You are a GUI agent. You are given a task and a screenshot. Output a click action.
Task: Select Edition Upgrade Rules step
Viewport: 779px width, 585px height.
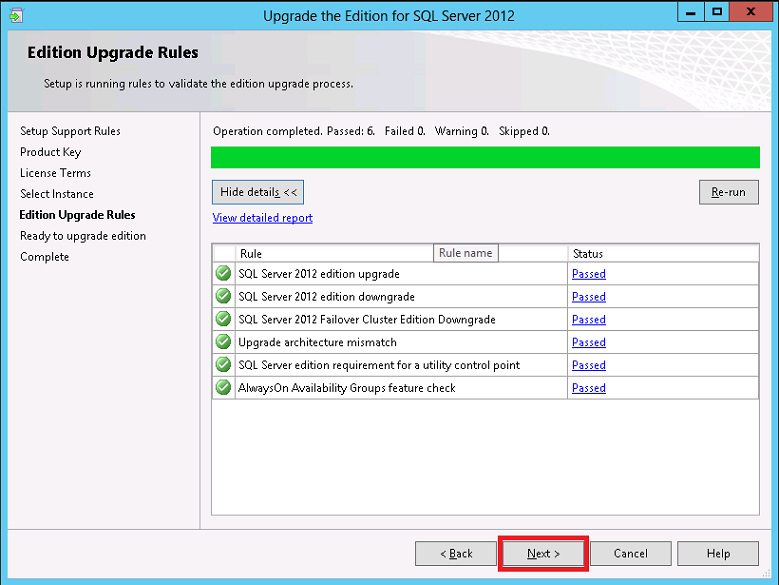tap(77, 215)
